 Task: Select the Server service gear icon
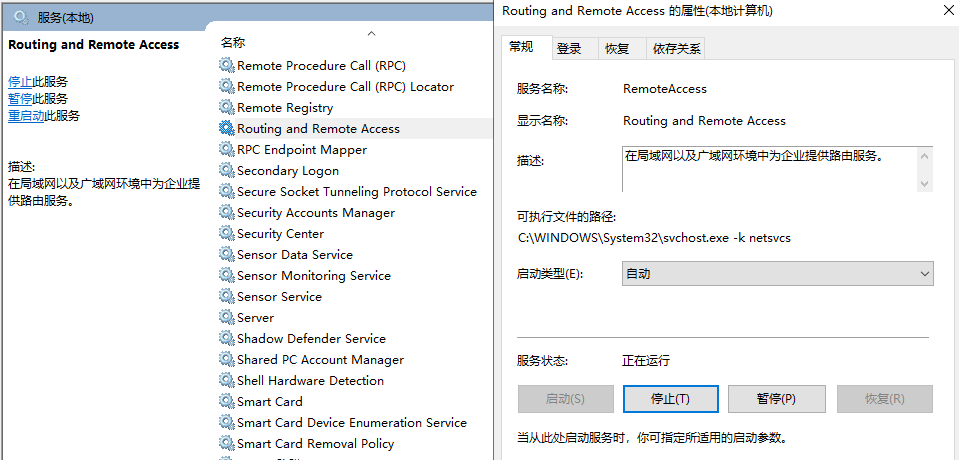(x=226, y=318)
